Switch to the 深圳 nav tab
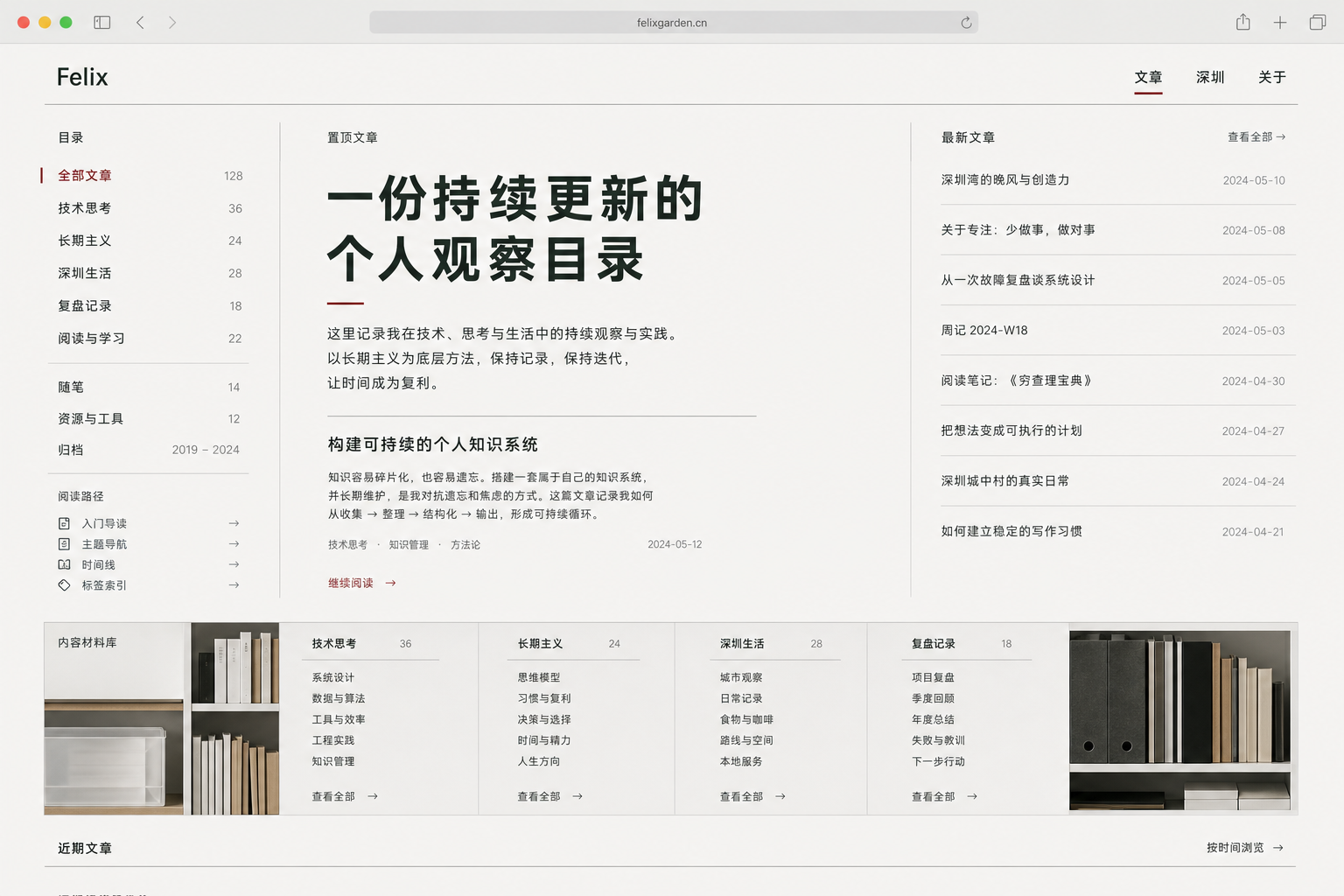This screenshot has height=896, width=1344. (1210, 77)
